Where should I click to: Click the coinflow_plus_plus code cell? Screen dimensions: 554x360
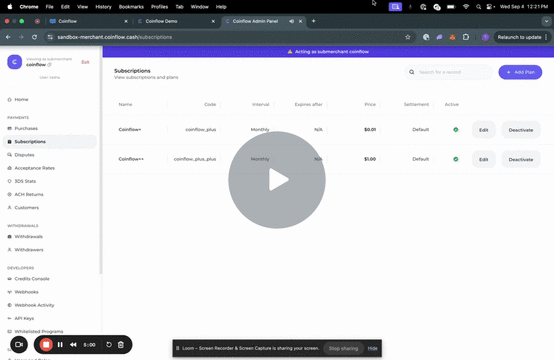pos(195,159)
